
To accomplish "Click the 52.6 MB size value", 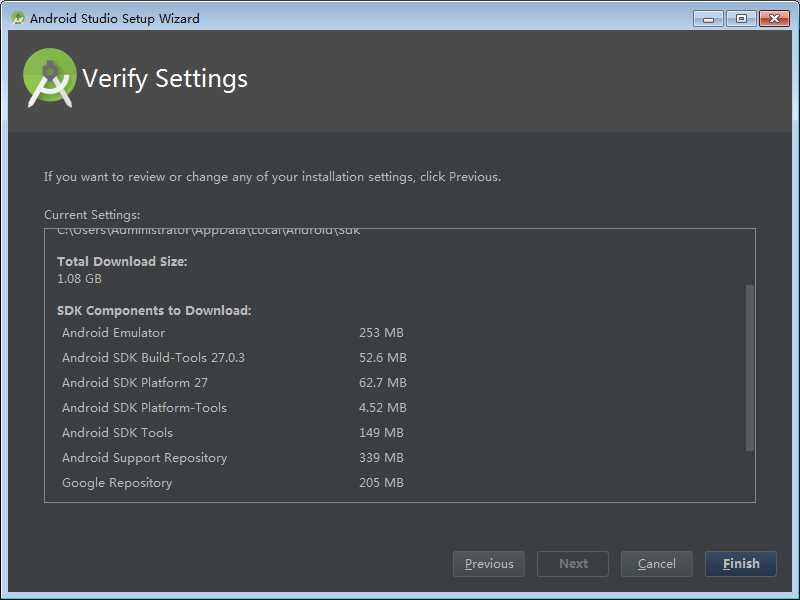I will 383,358.
